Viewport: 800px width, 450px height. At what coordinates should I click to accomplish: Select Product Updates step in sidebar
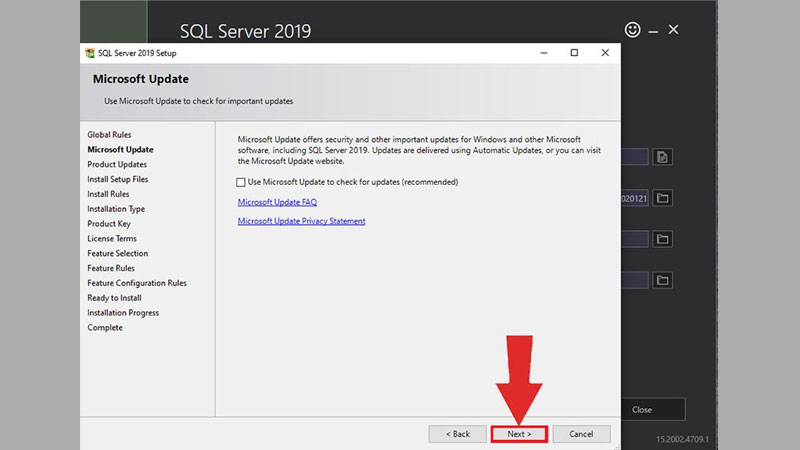click(x=117, y=164)
